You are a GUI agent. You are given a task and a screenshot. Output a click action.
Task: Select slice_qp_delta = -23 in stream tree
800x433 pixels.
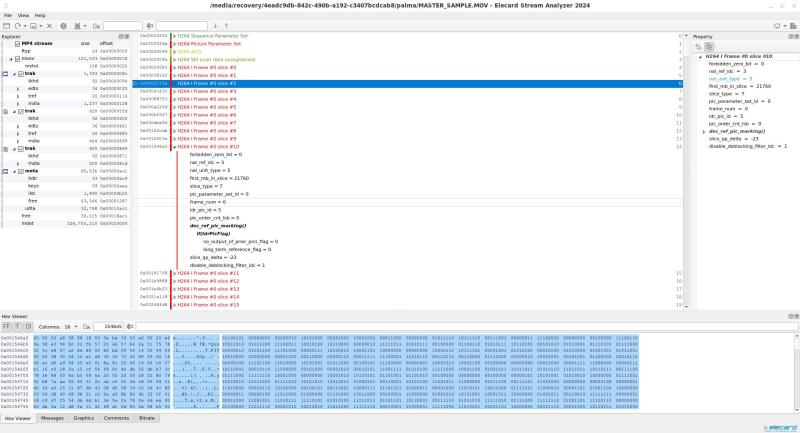click(x=213, y=258)
